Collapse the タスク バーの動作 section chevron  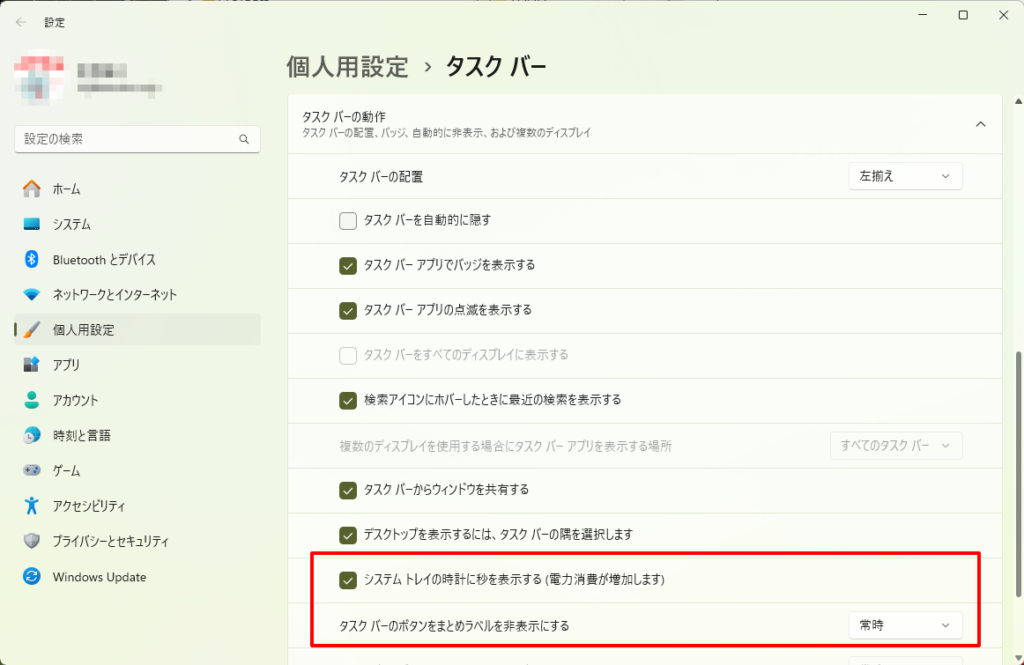tap(980, 124)
